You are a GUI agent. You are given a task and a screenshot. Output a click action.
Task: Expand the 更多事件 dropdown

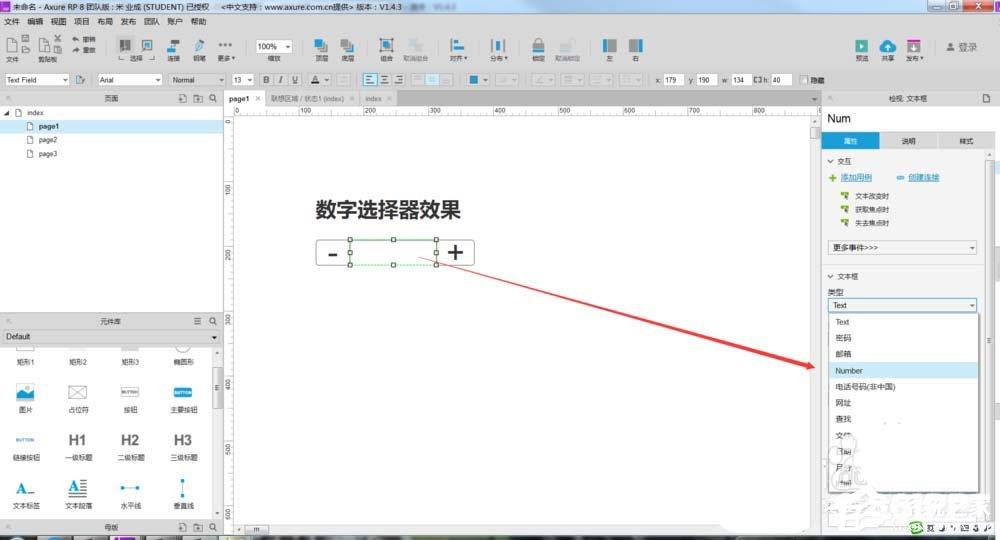pos(903,247)
